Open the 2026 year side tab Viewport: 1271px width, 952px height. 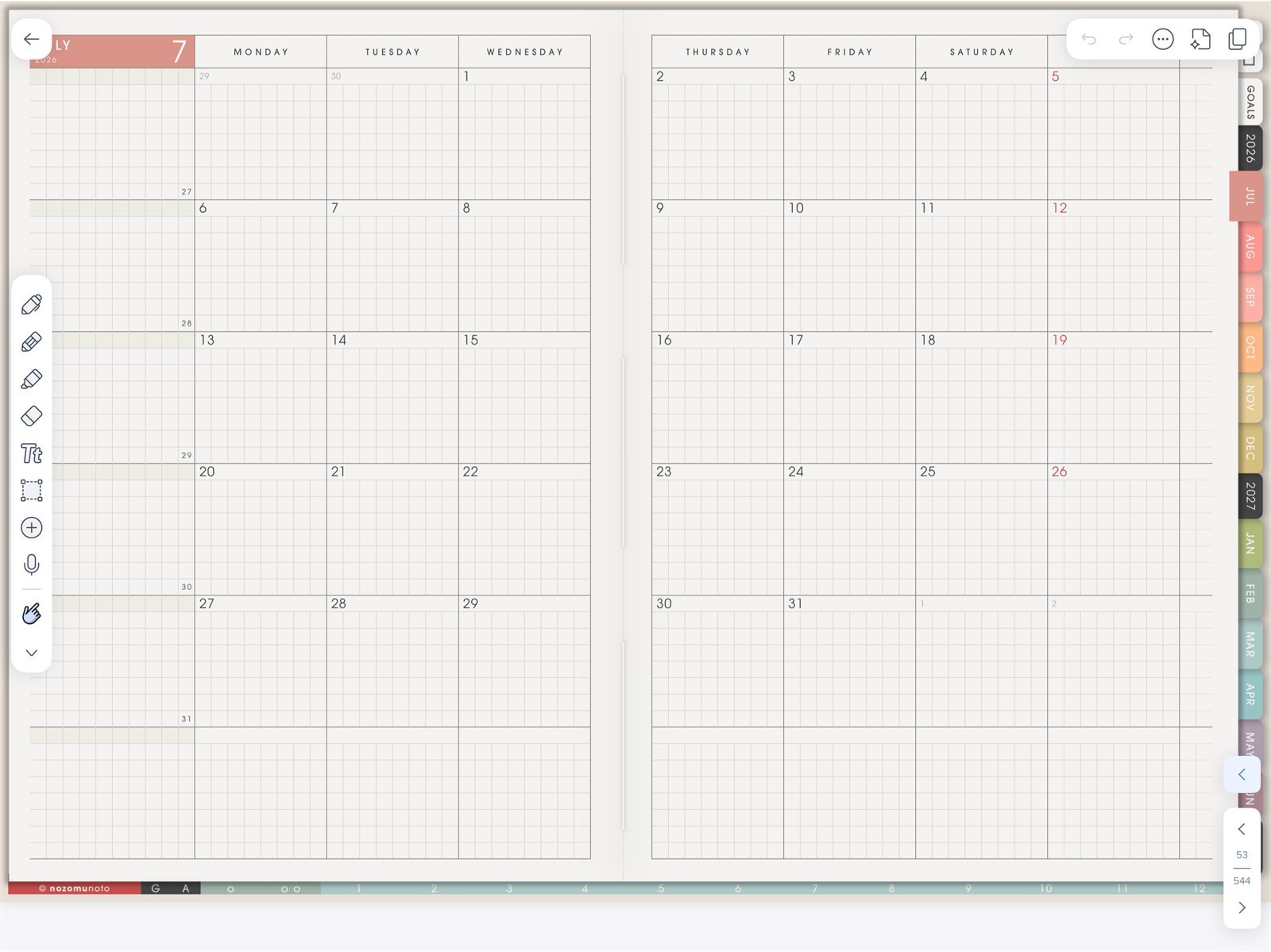click(1250, 148)
